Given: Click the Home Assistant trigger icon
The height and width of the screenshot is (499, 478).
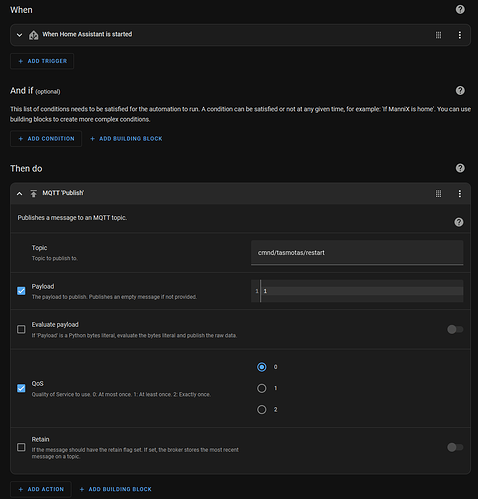Looking at the screenshot, I should [x=33, y=35].
